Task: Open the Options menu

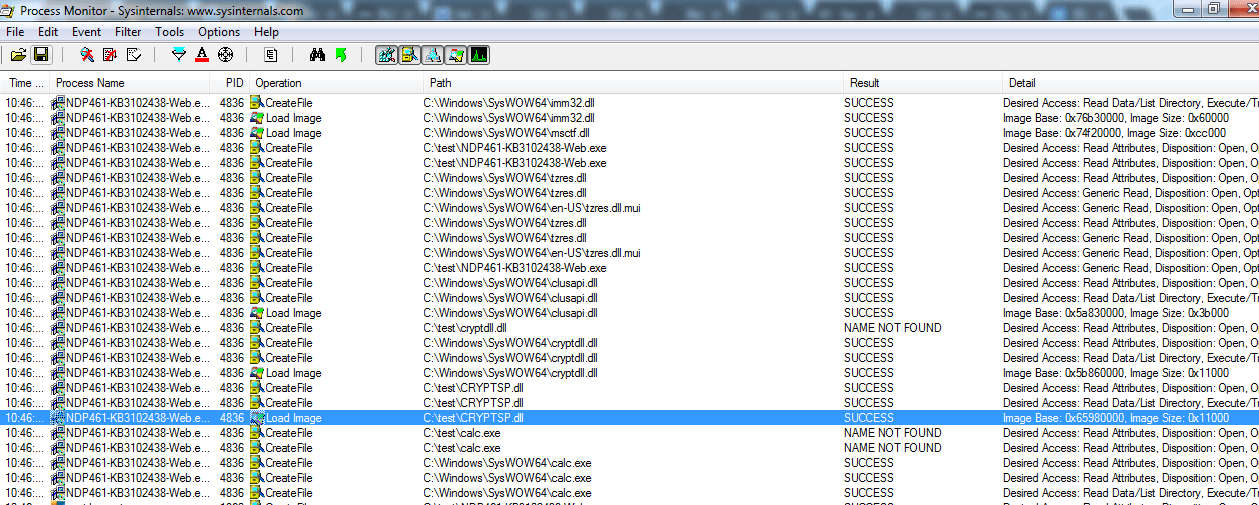Action: pos(219,32)
